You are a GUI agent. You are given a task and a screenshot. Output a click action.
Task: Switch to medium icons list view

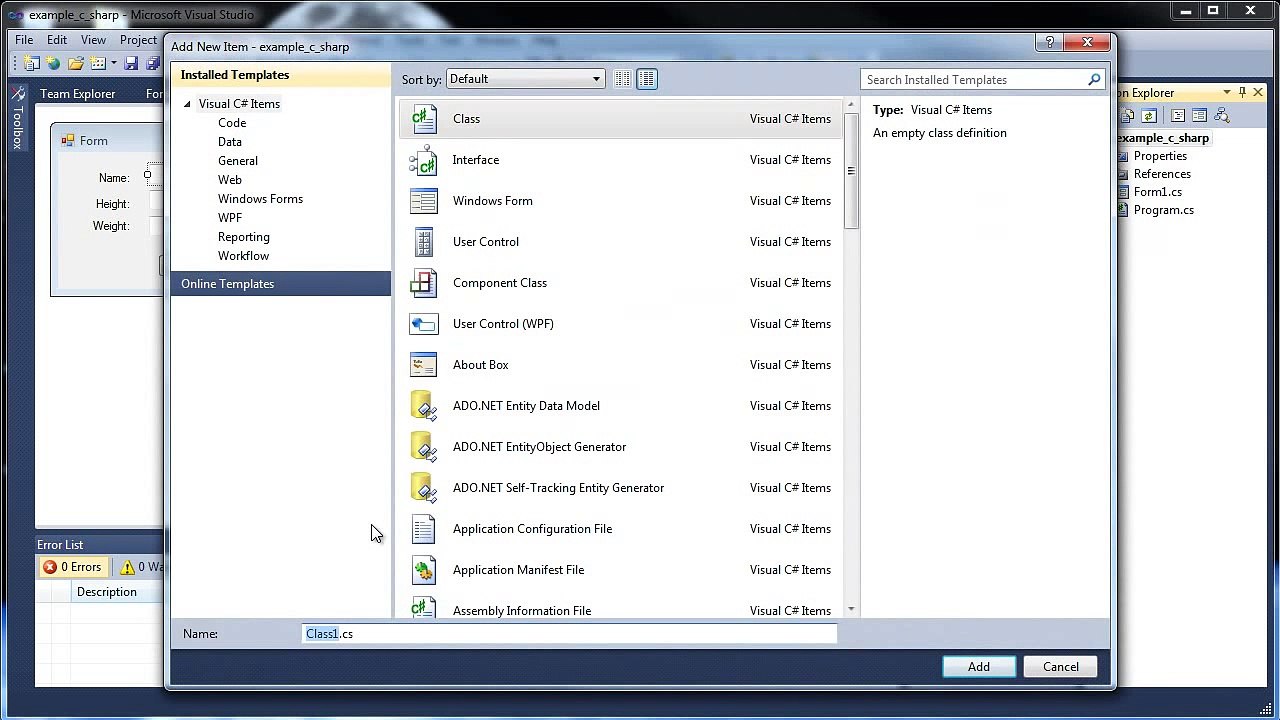click(647, 79)
